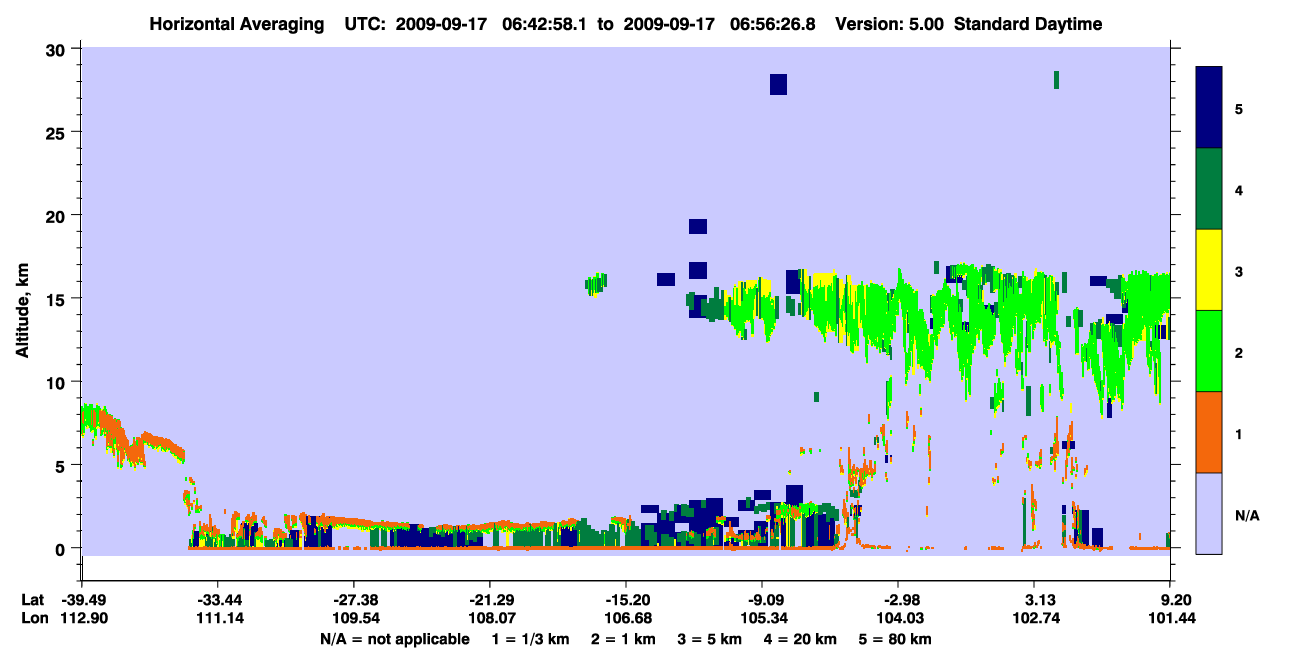Click the yellow color bar segment 3
The width and height of the screenshot is (1300, 667).
click(1209, 270)
